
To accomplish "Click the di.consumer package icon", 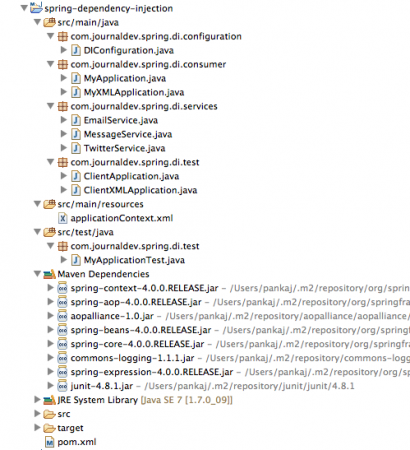I will (x=63, y=64).
